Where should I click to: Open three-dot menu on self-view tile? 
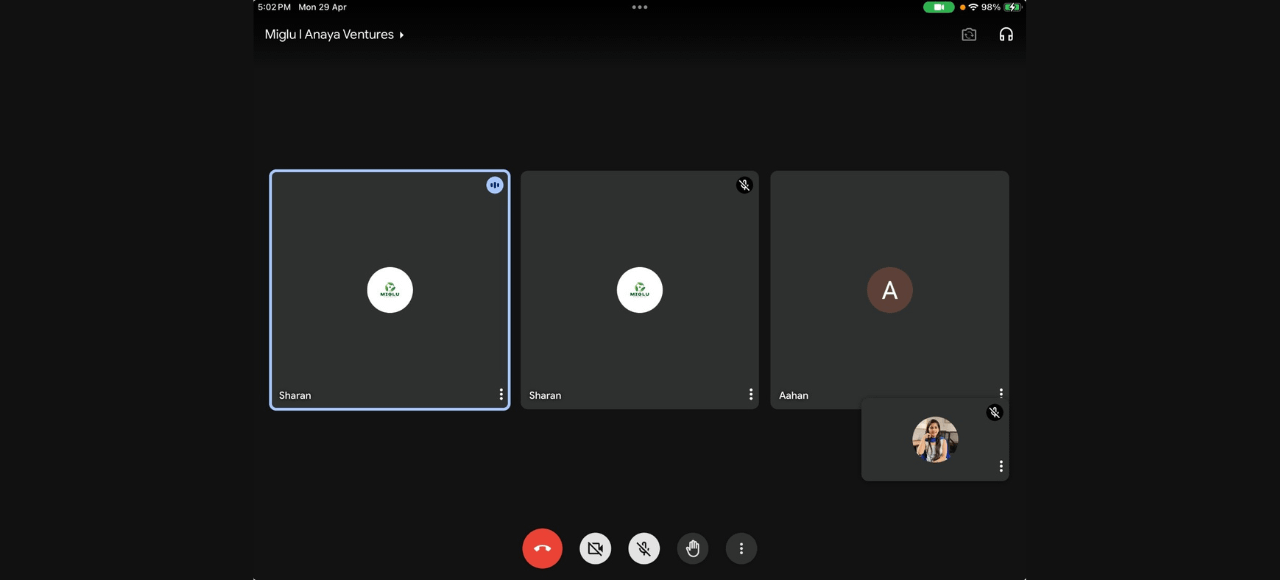click(1001, 466)
